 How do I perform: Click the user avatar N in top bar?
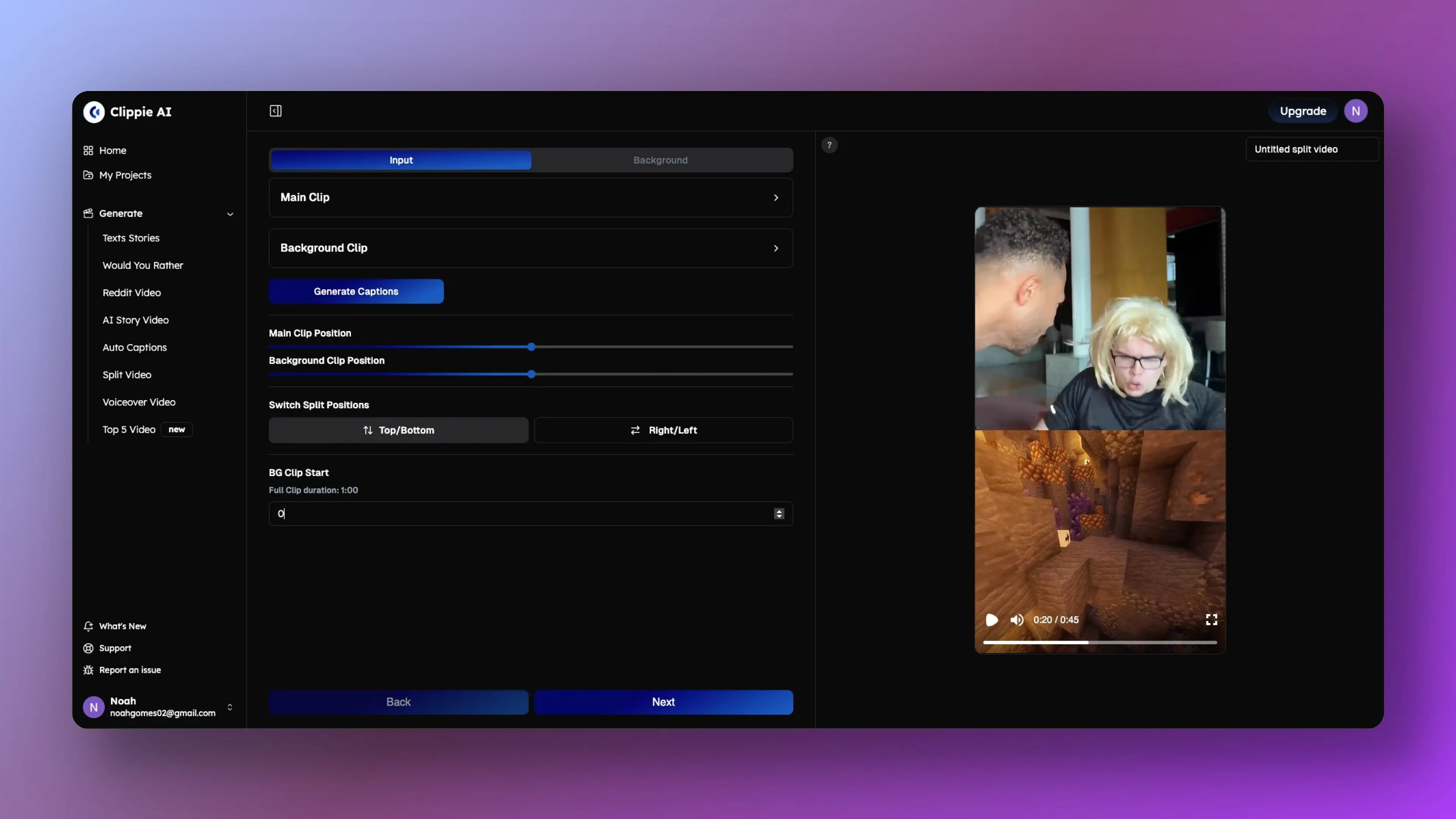click(x=1356, y=111)
